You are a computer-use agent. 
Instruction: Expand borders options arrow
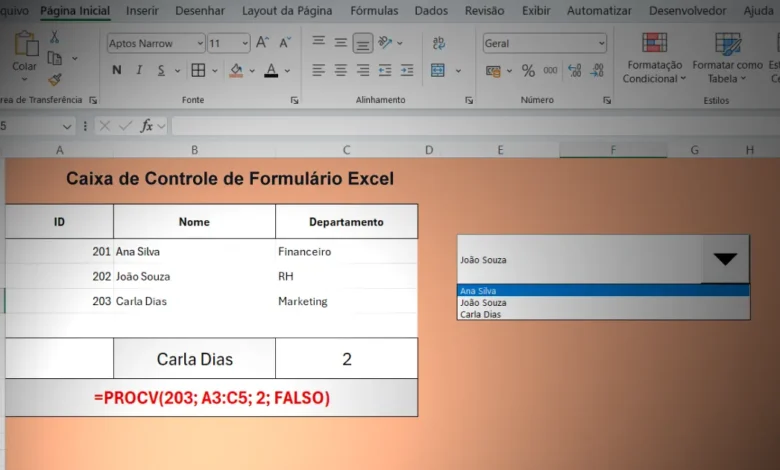pos(214,71)
